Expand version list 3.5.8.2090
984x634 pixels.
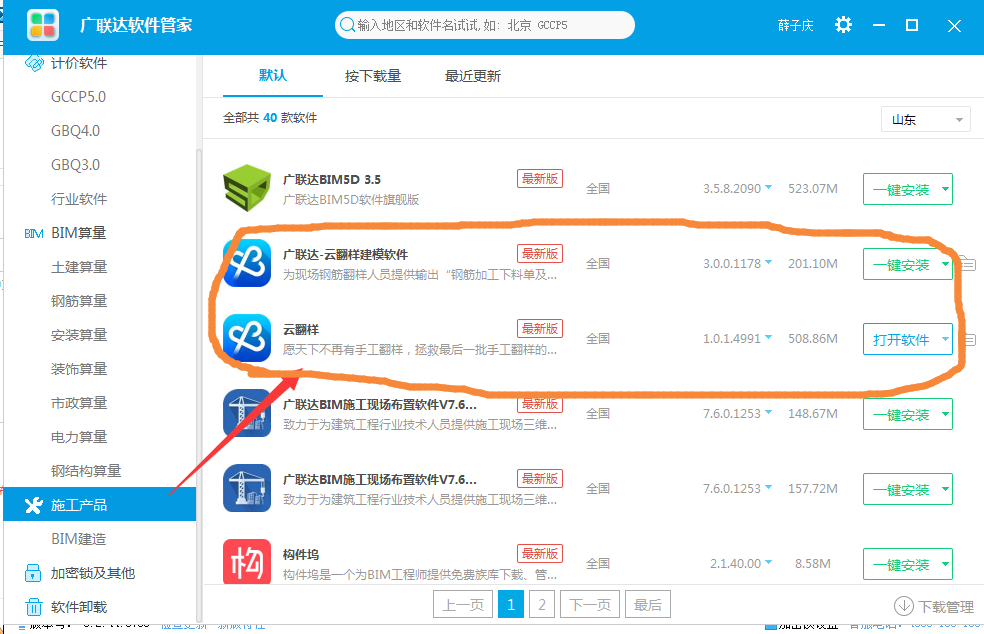[x=769, y=188]
